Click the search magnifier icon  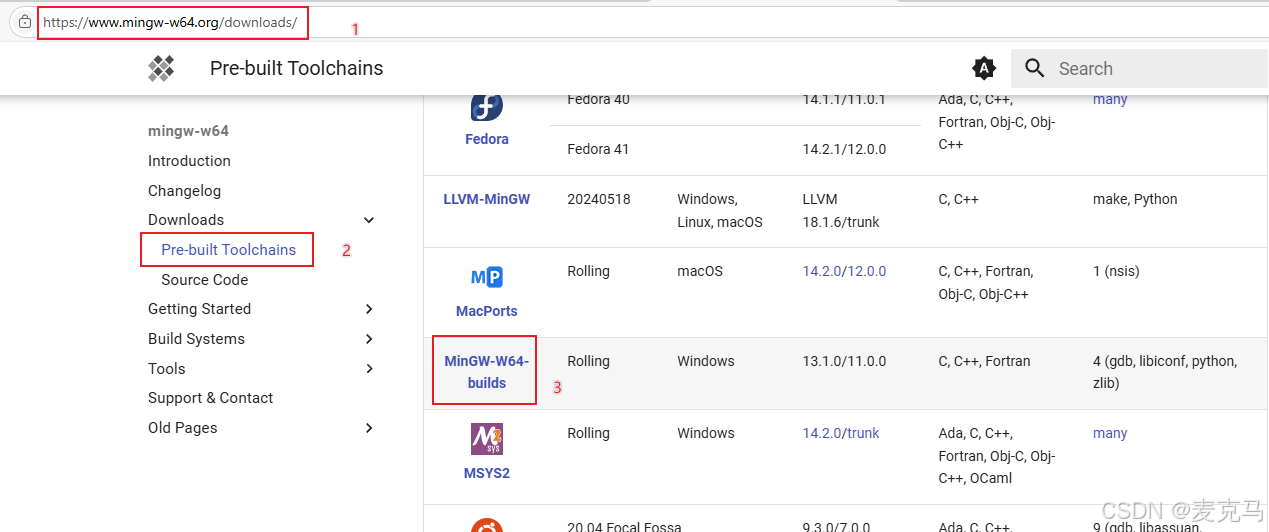[x=1036, y=68]
